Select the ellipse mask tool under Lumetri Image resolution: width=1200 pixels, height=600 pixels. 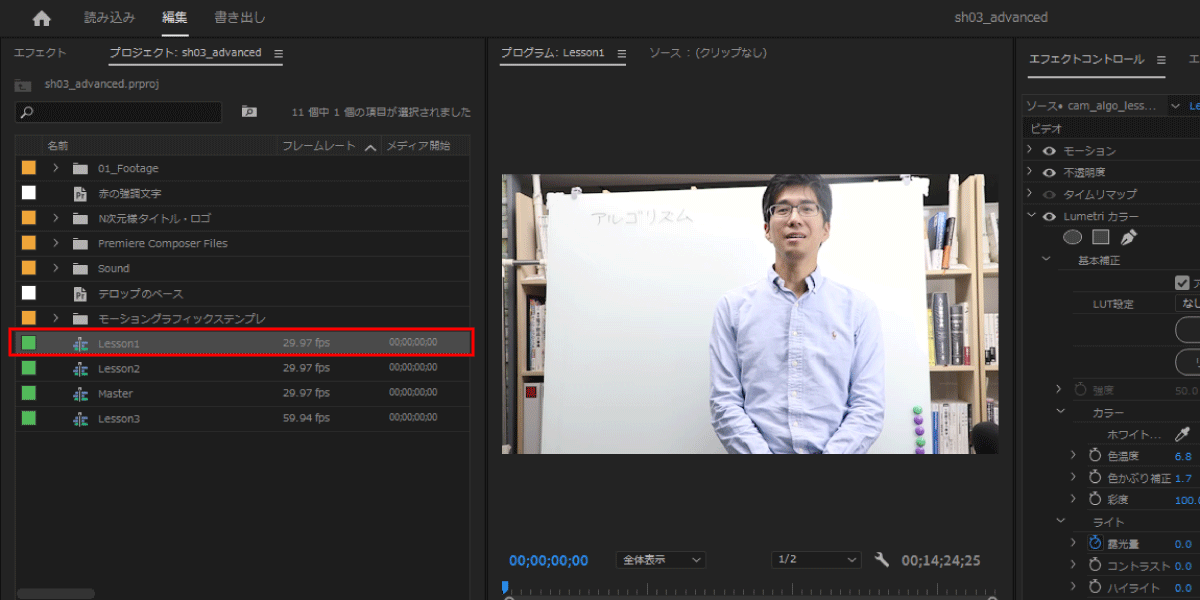click(1072, 237)
